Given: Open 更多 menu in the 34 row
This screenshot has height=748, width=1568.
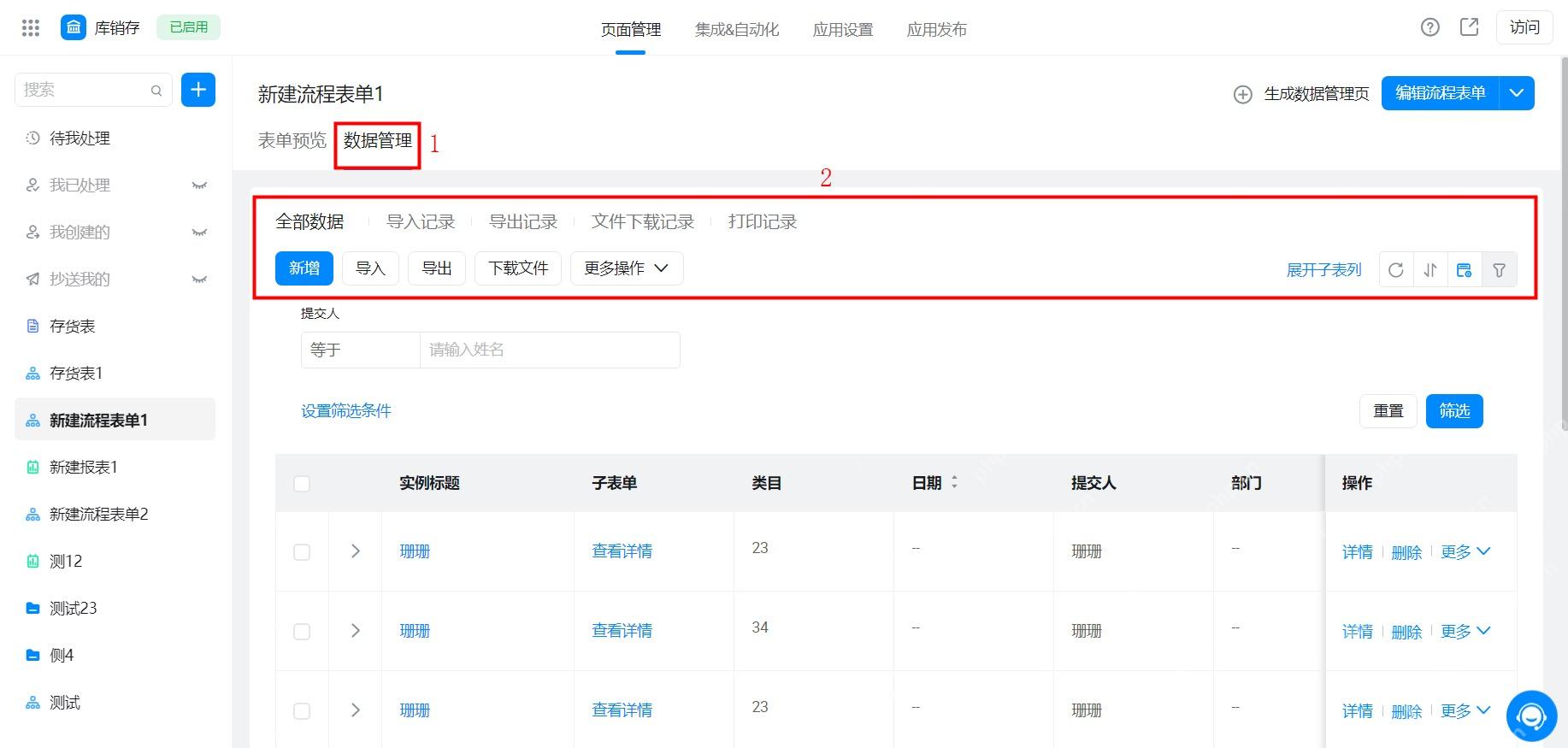Looking at the screenshot, I should [1465, 632].
